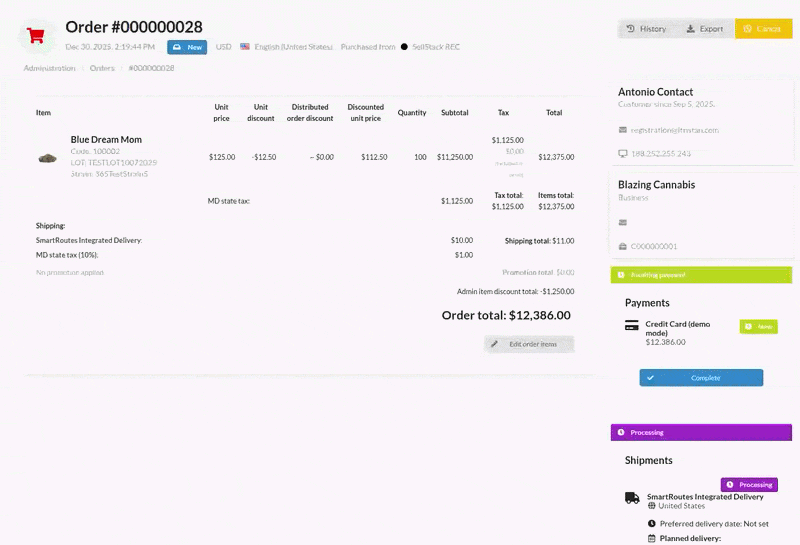Click the delivery truck shipment icon
The width and height of the screenshot is (800, 545).
(632, 498)
